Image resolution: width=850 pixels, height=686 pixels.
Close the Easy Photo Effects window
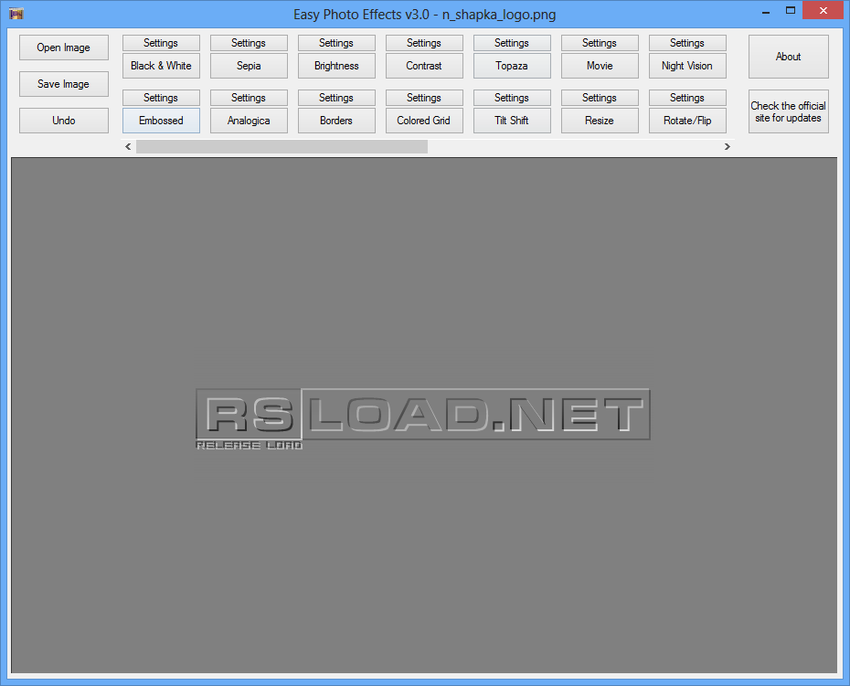pos(823,10)
